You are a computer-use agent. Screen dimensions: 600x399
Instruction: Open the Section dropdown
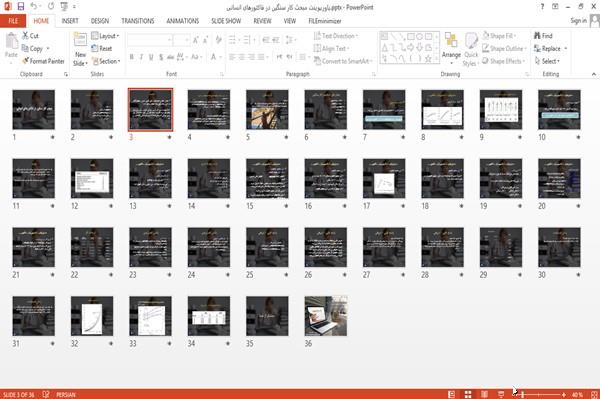point(106,61)
